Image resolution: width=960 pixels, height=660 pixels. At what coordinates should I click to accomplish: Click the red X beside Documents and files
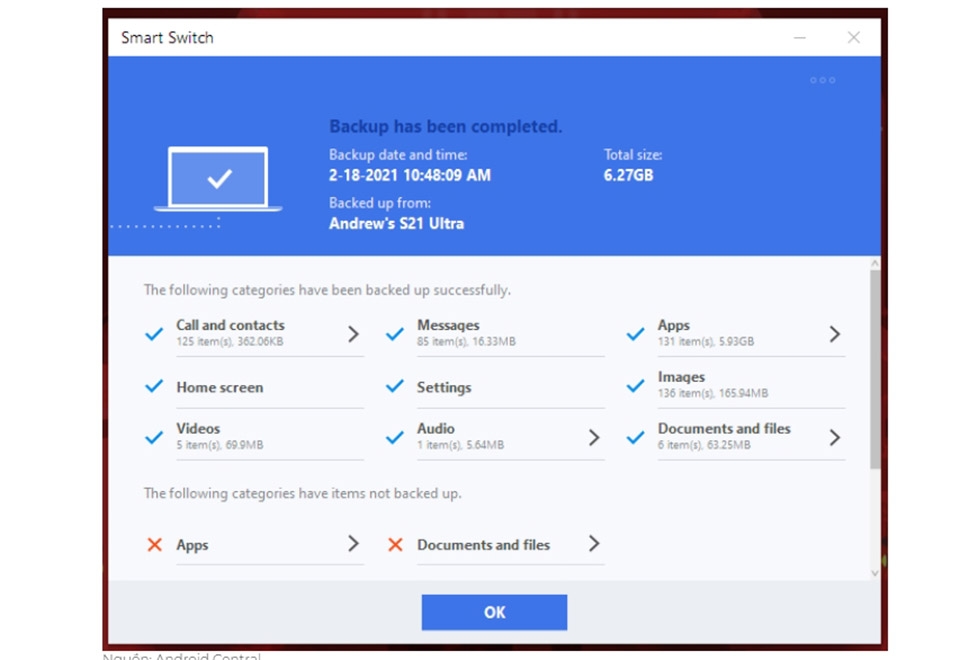tap(396, 544)
